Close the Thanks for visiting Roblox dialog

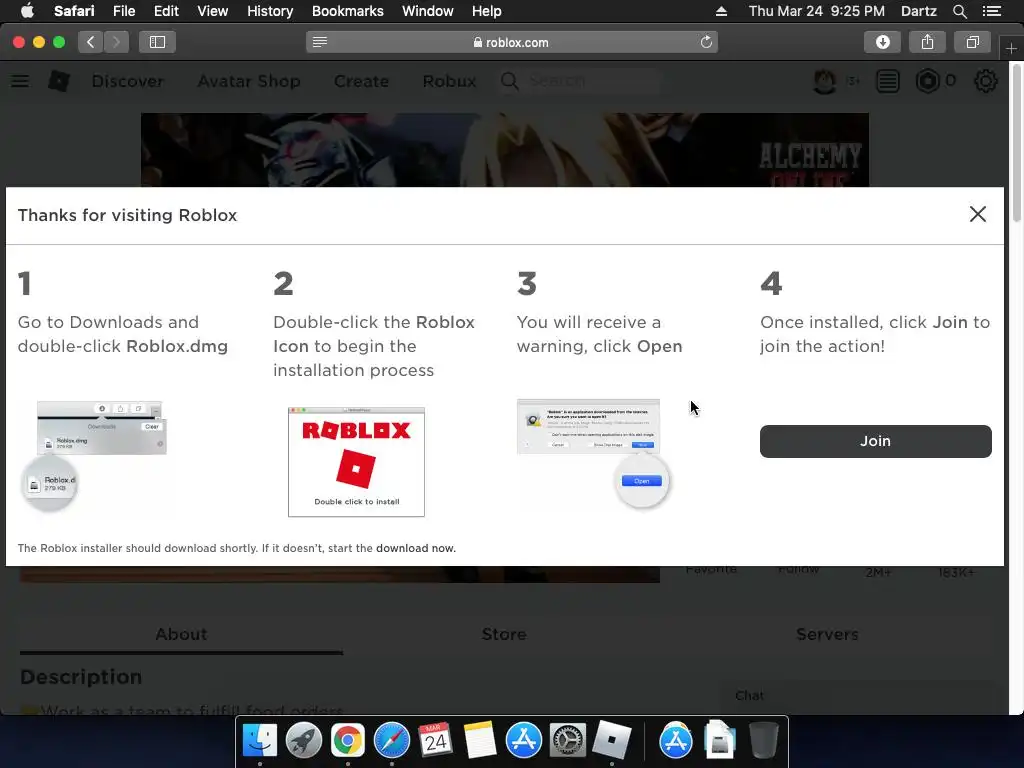[x=977, y=214]
